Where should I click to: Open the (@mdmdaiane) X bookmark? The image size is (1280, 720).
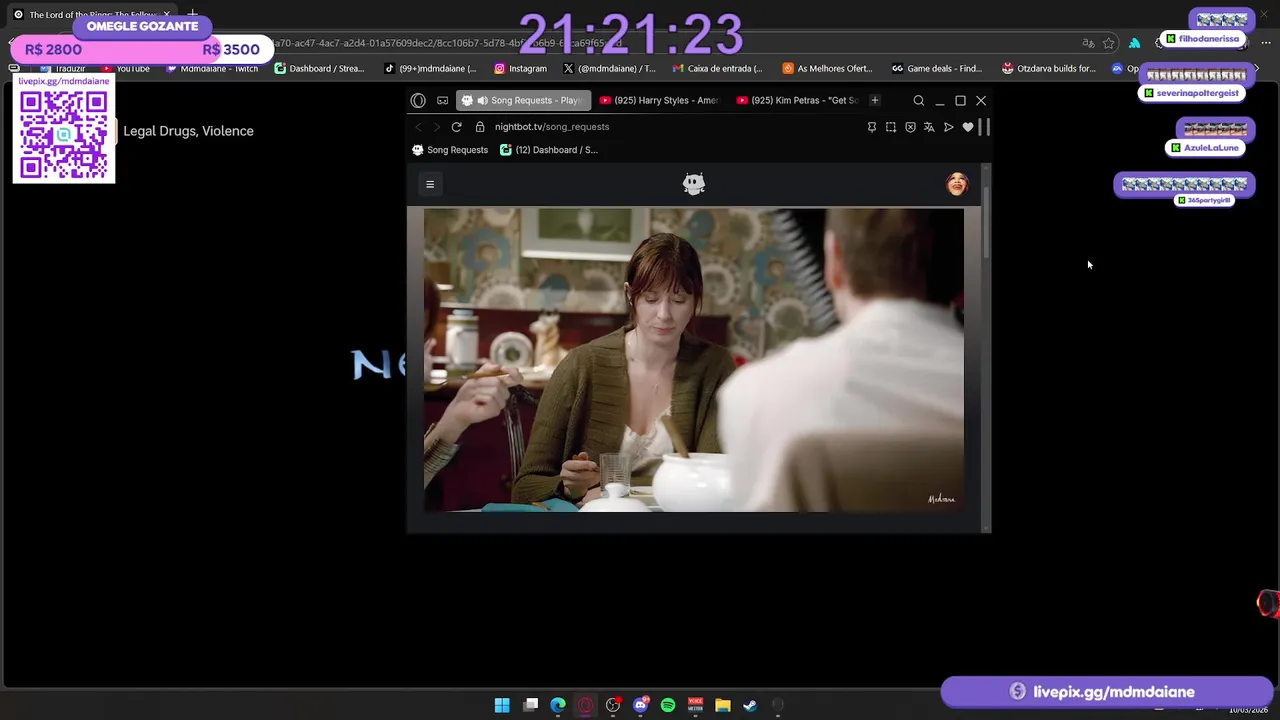coord(609,69)
